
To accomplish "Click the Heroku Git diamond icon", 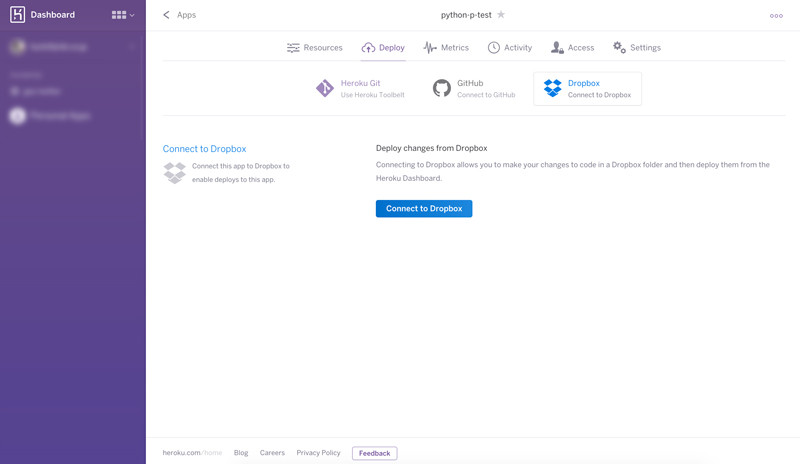I will (324, 88).
